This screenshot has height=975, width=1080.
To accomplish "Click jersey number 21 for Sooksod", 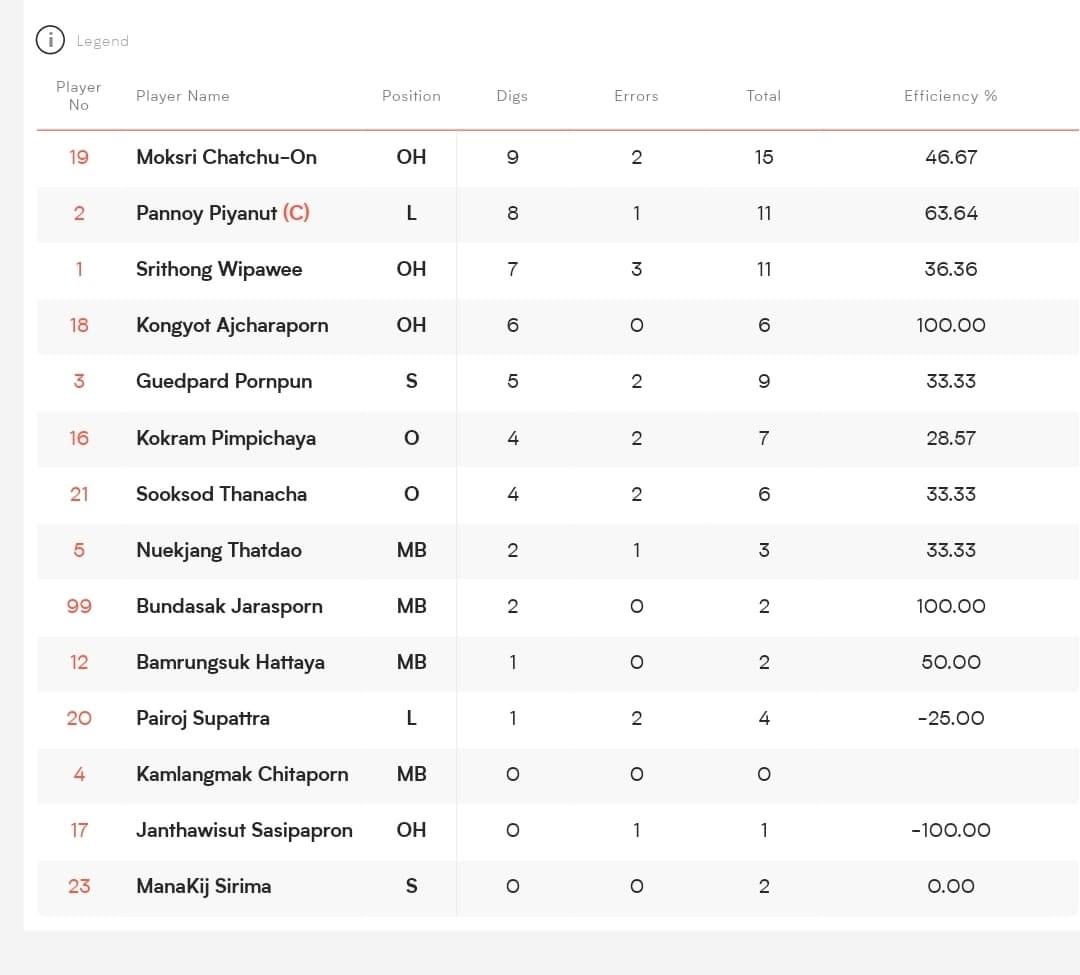I will (79, 494).
